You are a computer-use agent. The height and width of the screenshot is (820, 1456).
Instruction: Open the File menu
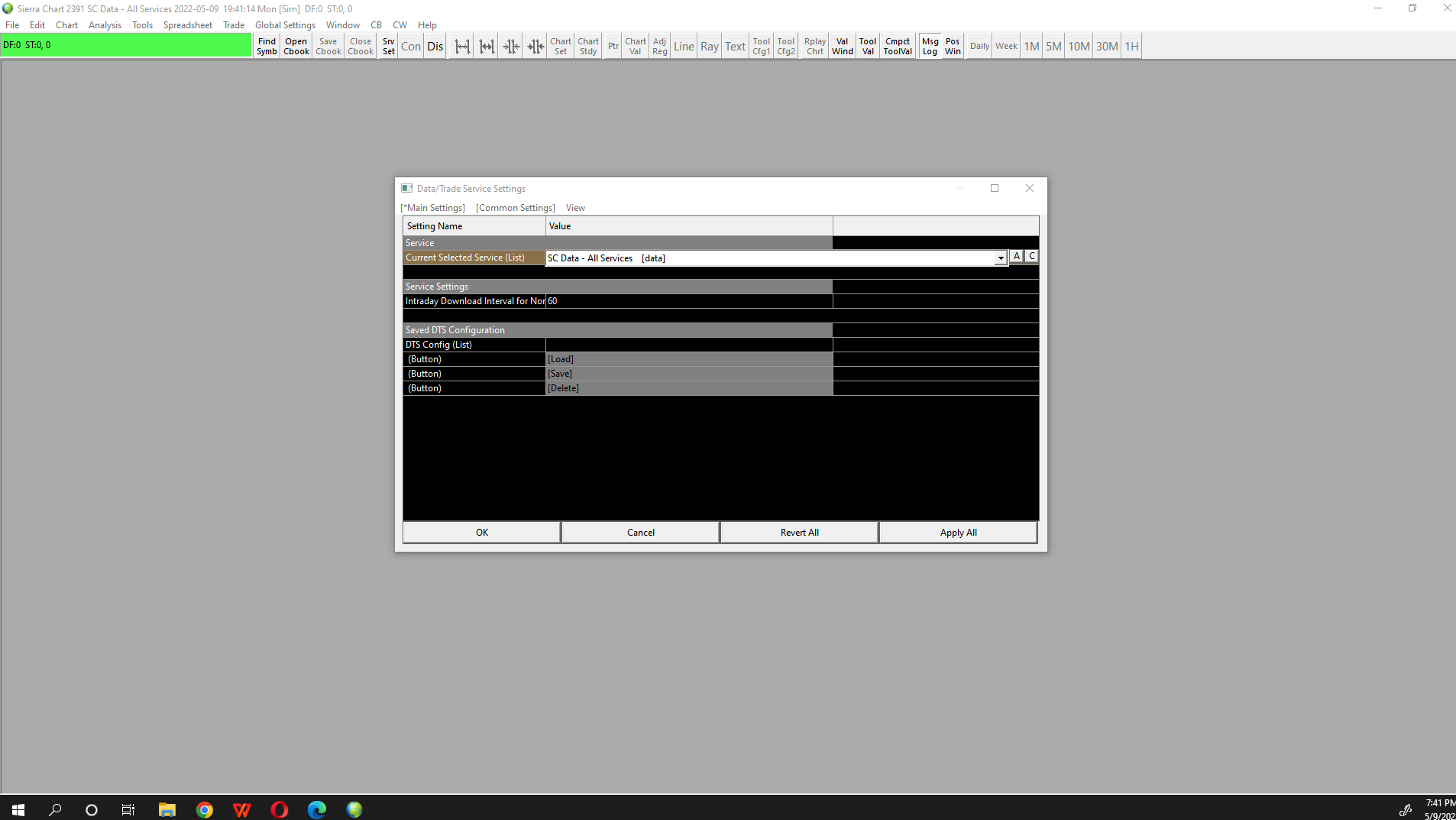point(12,25)
